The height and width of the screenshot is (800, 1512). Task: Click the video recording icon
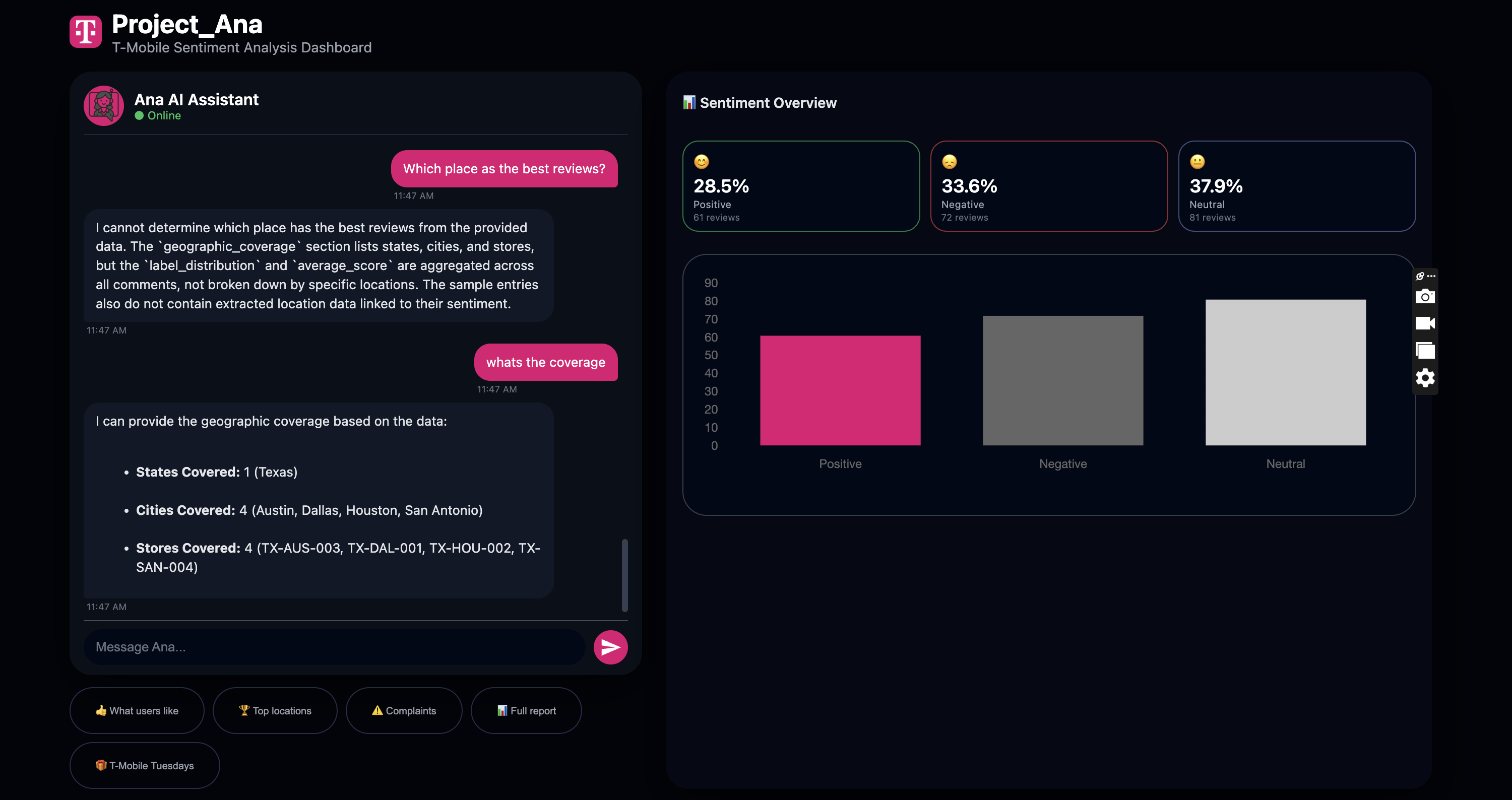[1424, 323]
